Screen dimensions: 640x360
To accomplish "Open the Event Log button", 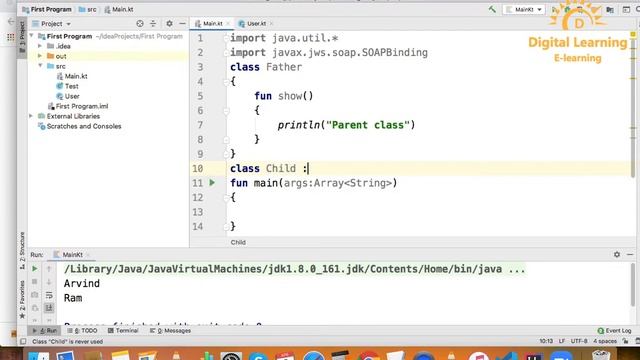I will [x=615, y=331].
